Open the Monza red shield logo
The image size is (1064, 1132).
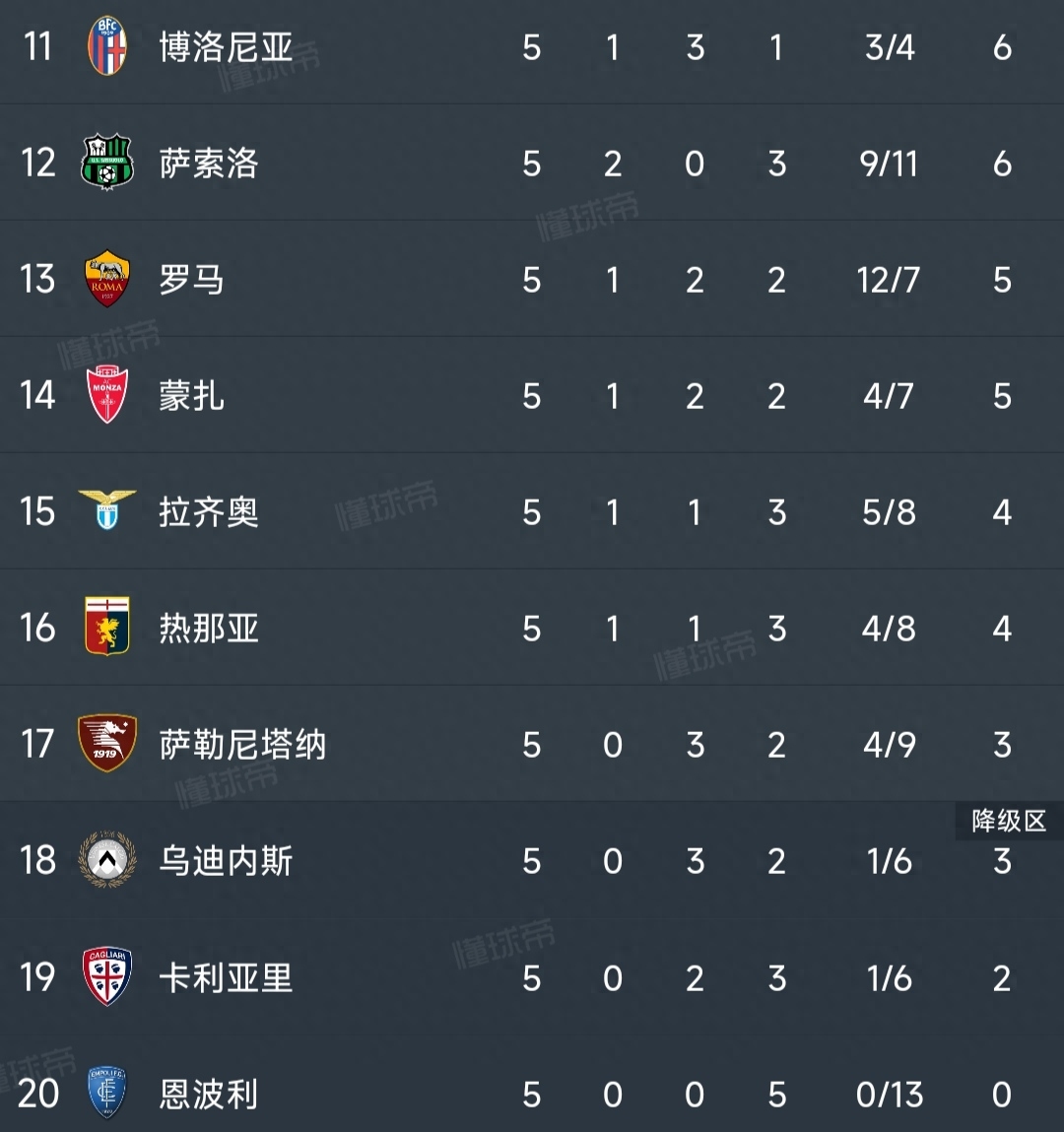(106, 395)
